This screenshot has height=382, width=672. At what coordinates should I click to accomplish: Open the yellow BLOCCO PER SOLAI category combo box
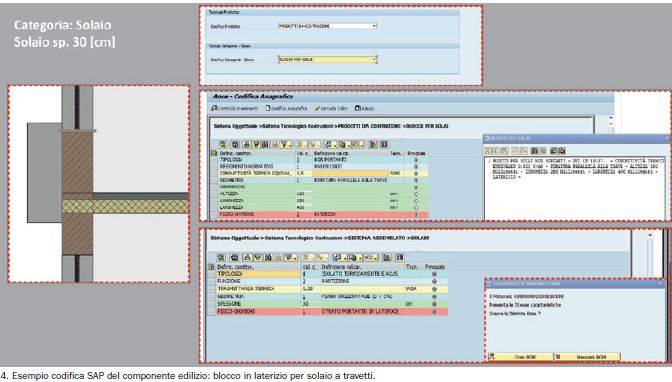(x=327, y=59)
